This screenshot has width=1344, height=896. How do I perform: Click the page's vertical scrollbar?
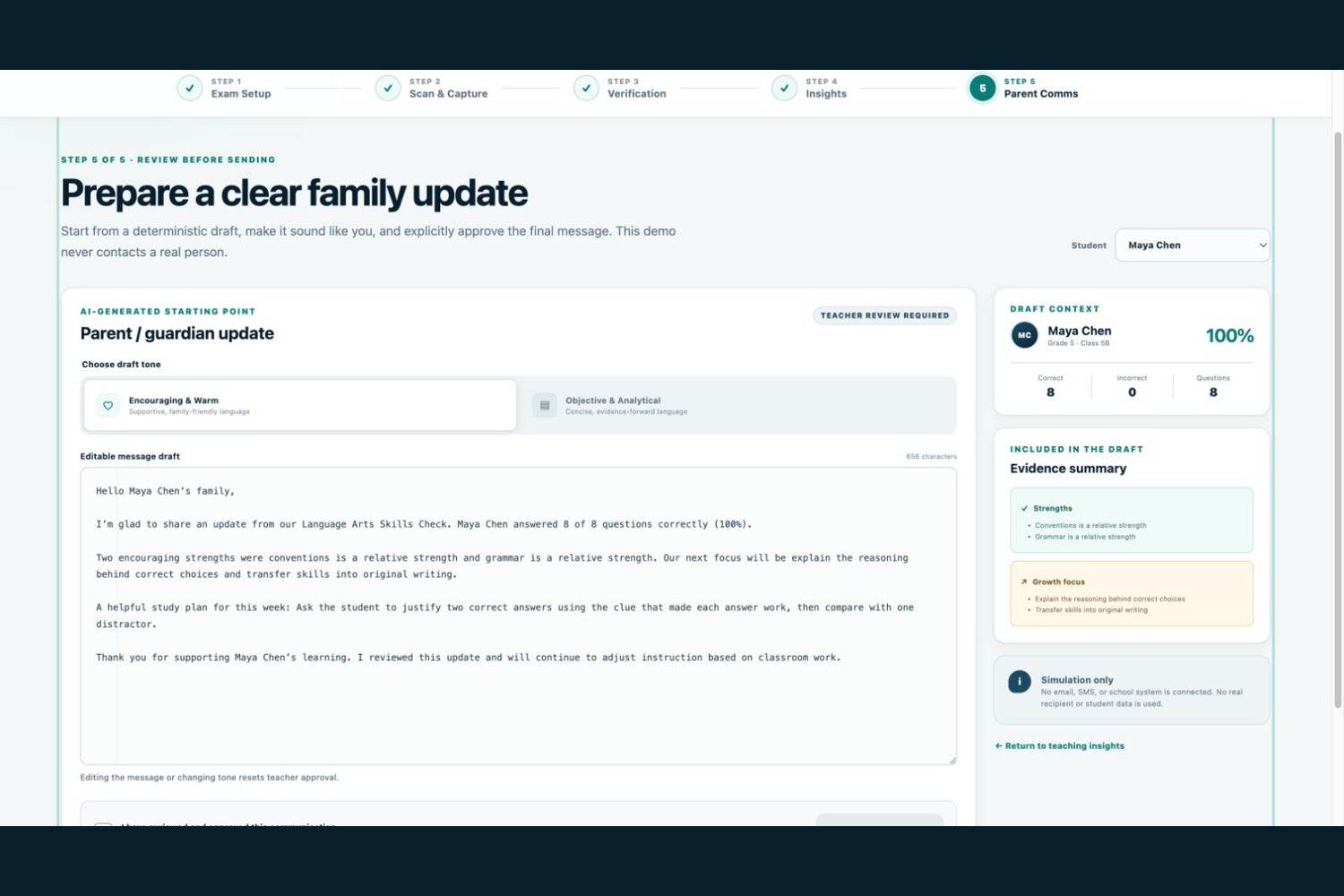(x=1338, y=419)
